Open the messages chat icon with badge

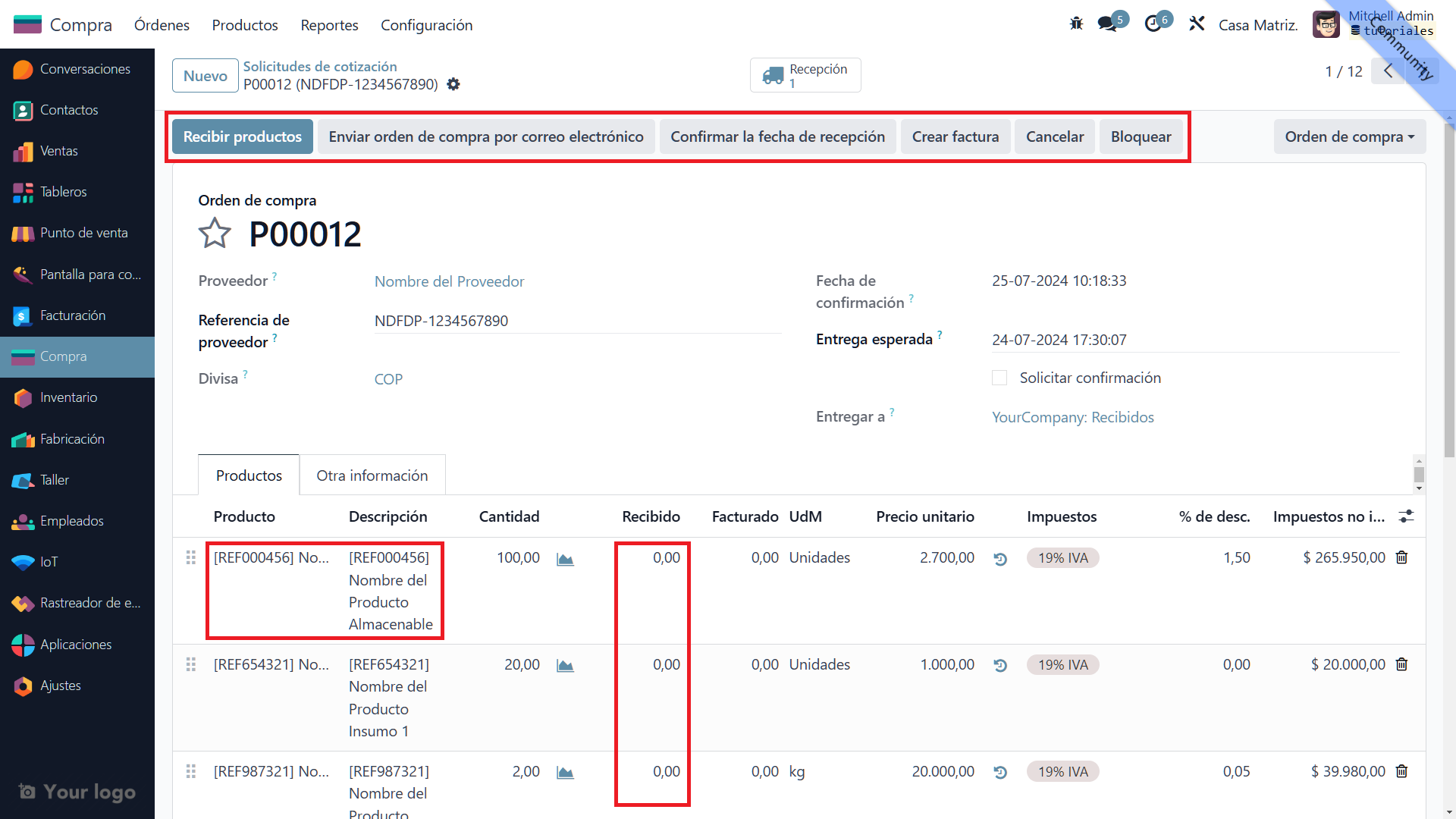pos(1108,24)
